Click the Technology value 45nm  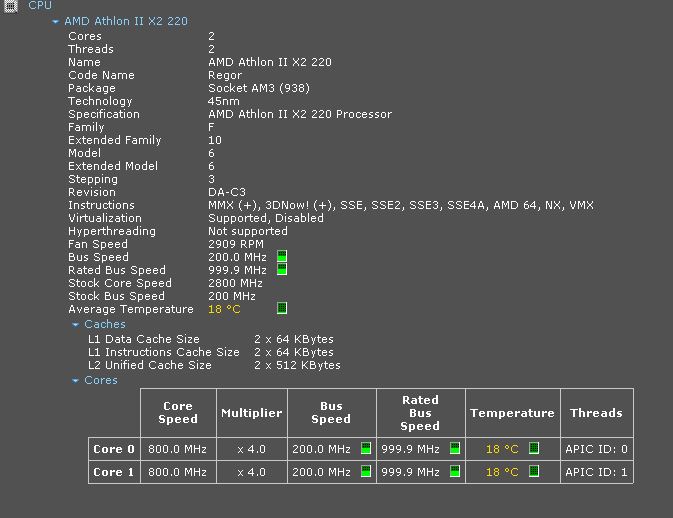tap(224, 101)
